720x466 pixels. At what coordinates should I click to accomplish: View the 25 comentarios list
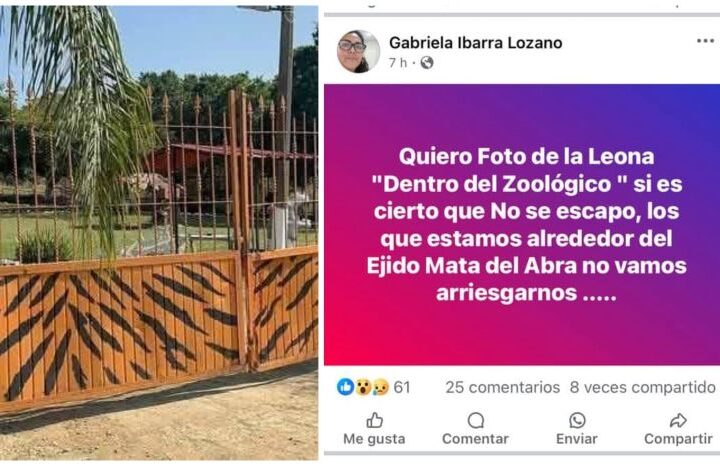(502, 387)
